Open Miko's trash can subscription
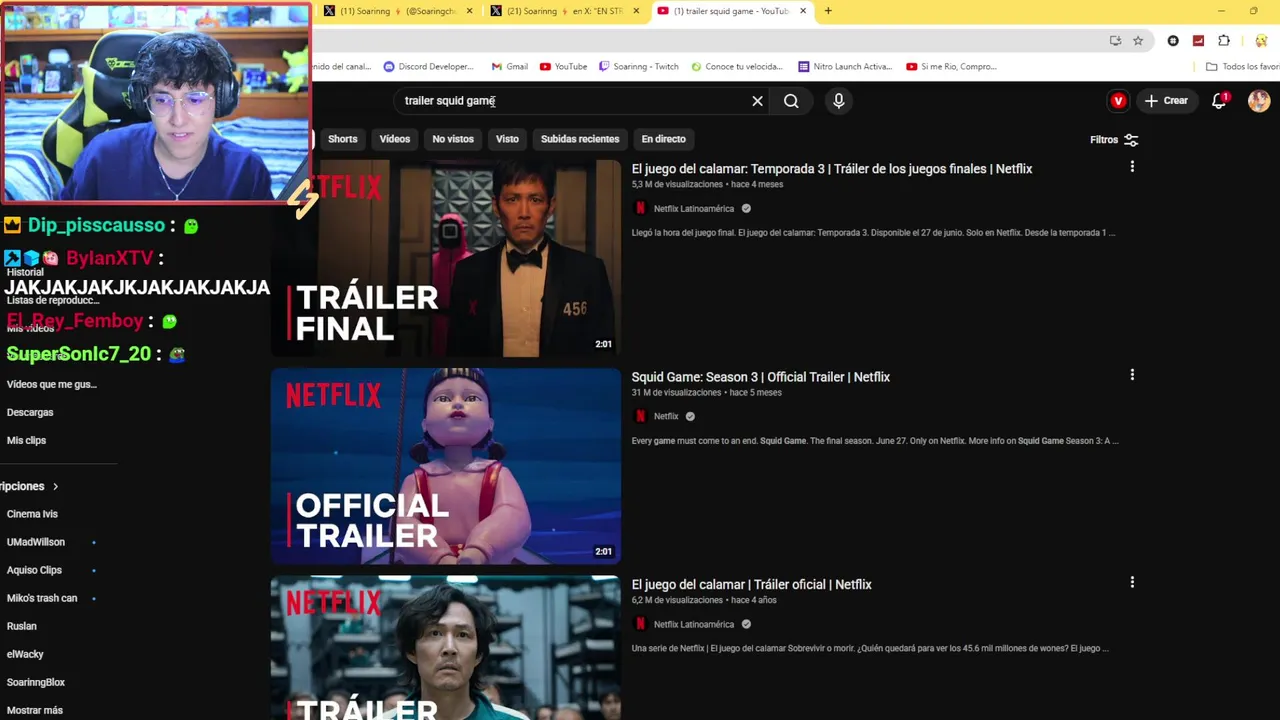The image size is (1280, 720). click(x=42, y=598)
